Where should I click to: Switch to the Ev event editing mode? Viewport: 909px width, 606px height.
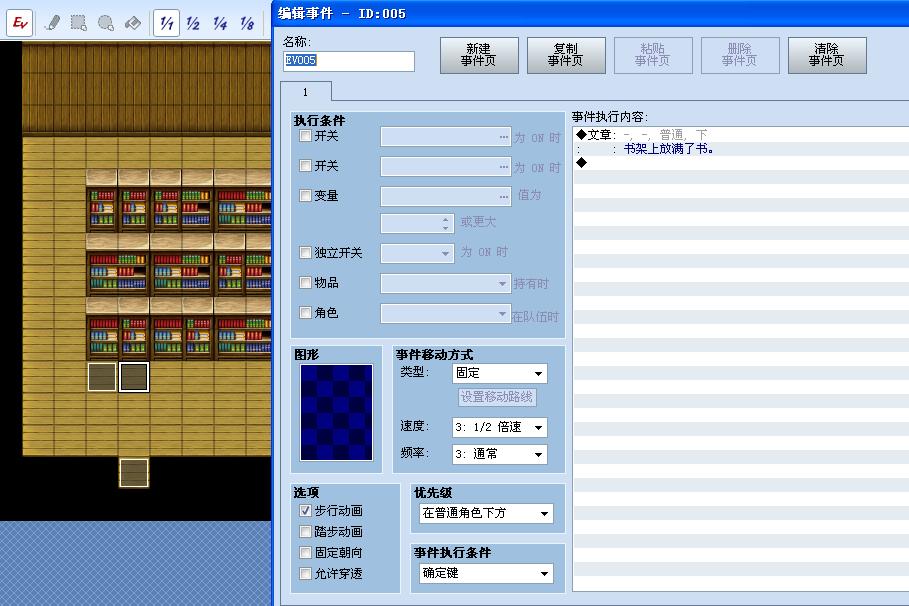[20, 23]
